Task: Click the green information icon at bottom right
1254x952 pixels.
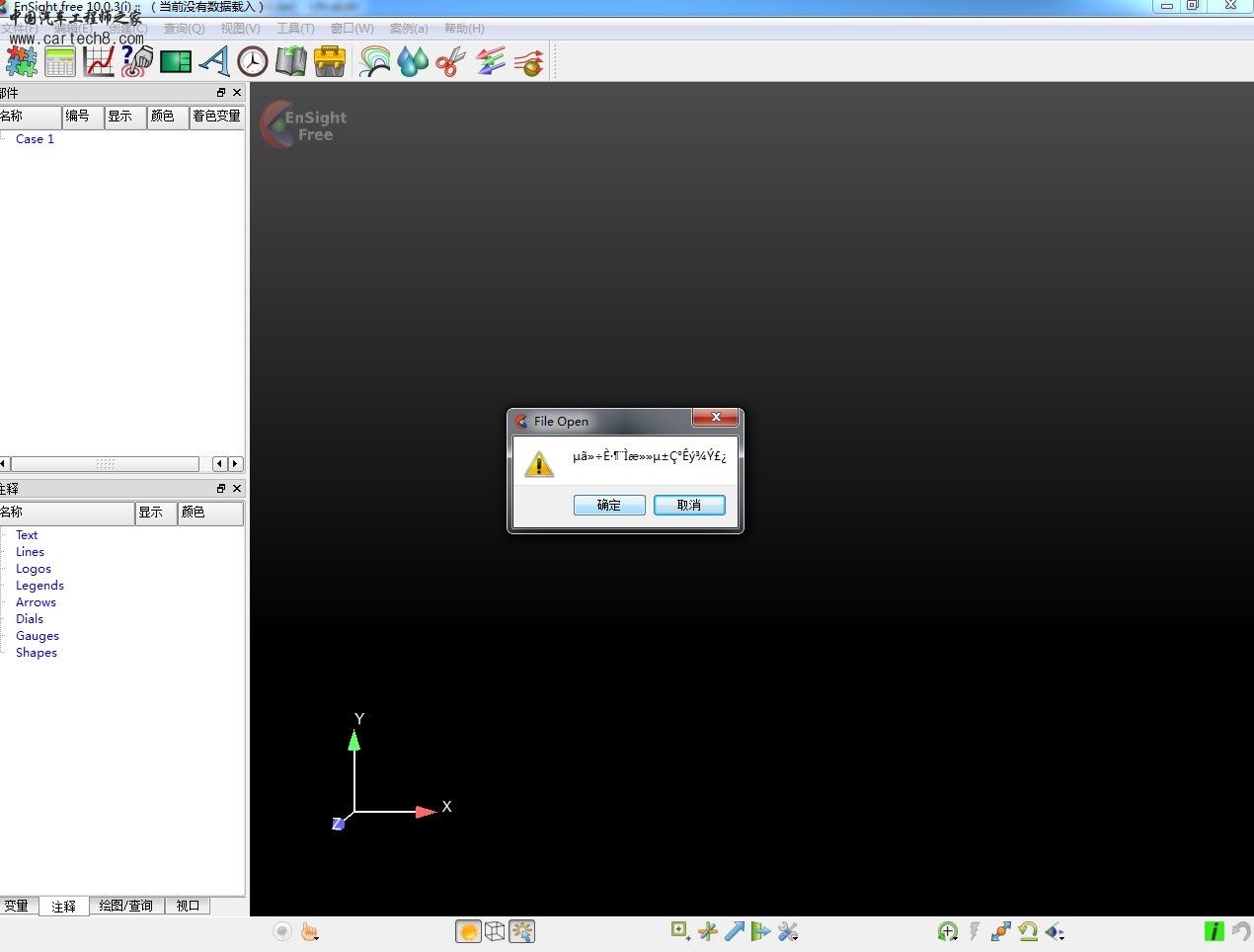Action: point(1214,931)
